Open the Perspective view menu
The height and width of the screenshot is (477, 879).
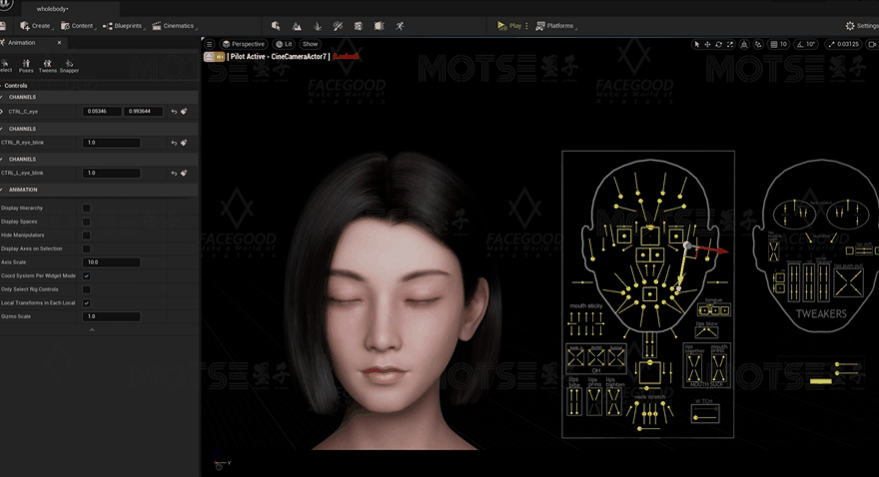[x=243, y=44]
